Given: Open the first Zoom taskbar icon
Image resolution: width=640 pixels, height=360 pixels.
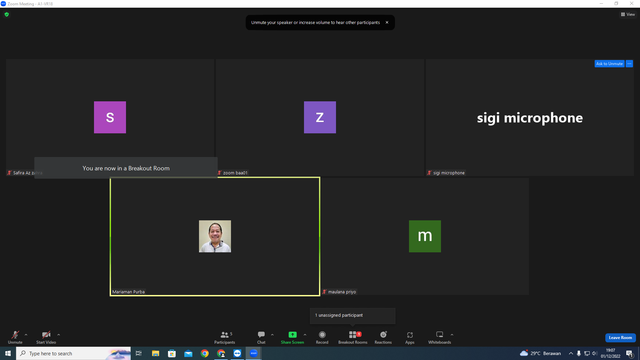Looking at the screenshot, I should (237, 353).
